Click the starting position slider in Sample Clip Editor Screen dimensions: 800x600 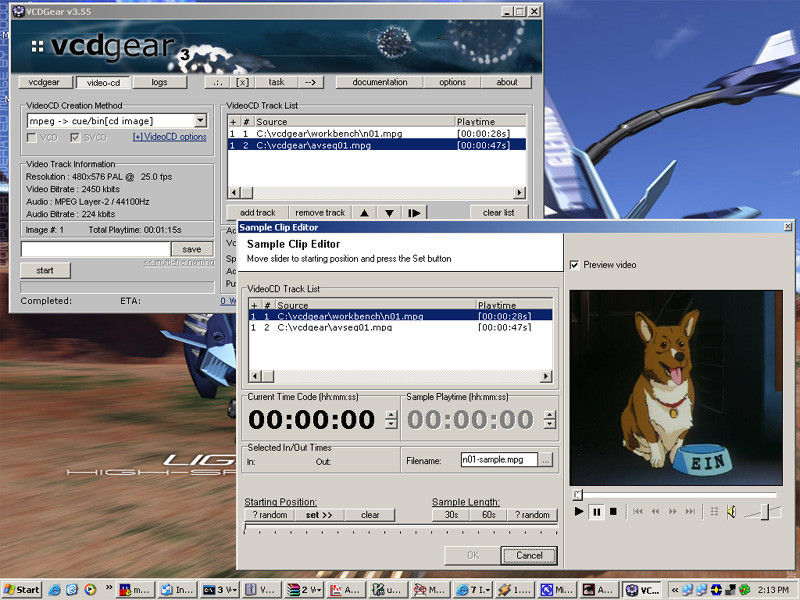[401, 528]
